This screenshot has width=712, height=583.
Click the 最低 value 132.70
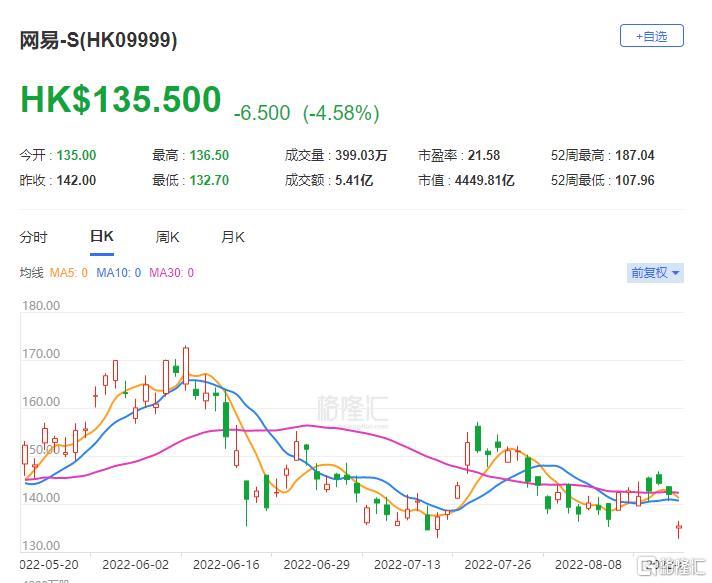209,180
